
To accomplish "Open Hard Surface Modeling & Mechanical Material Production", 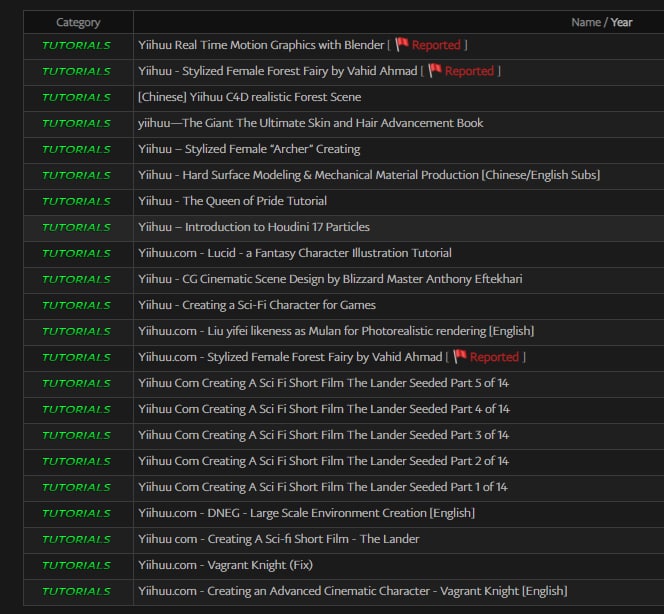I will 369,175.
